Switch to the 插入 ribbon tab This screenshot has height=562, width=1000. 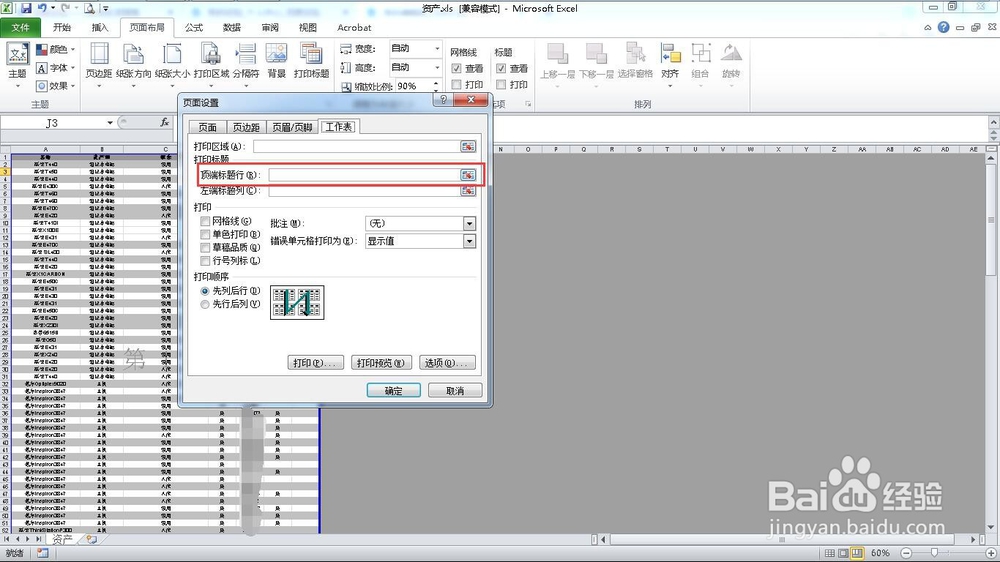100,27
